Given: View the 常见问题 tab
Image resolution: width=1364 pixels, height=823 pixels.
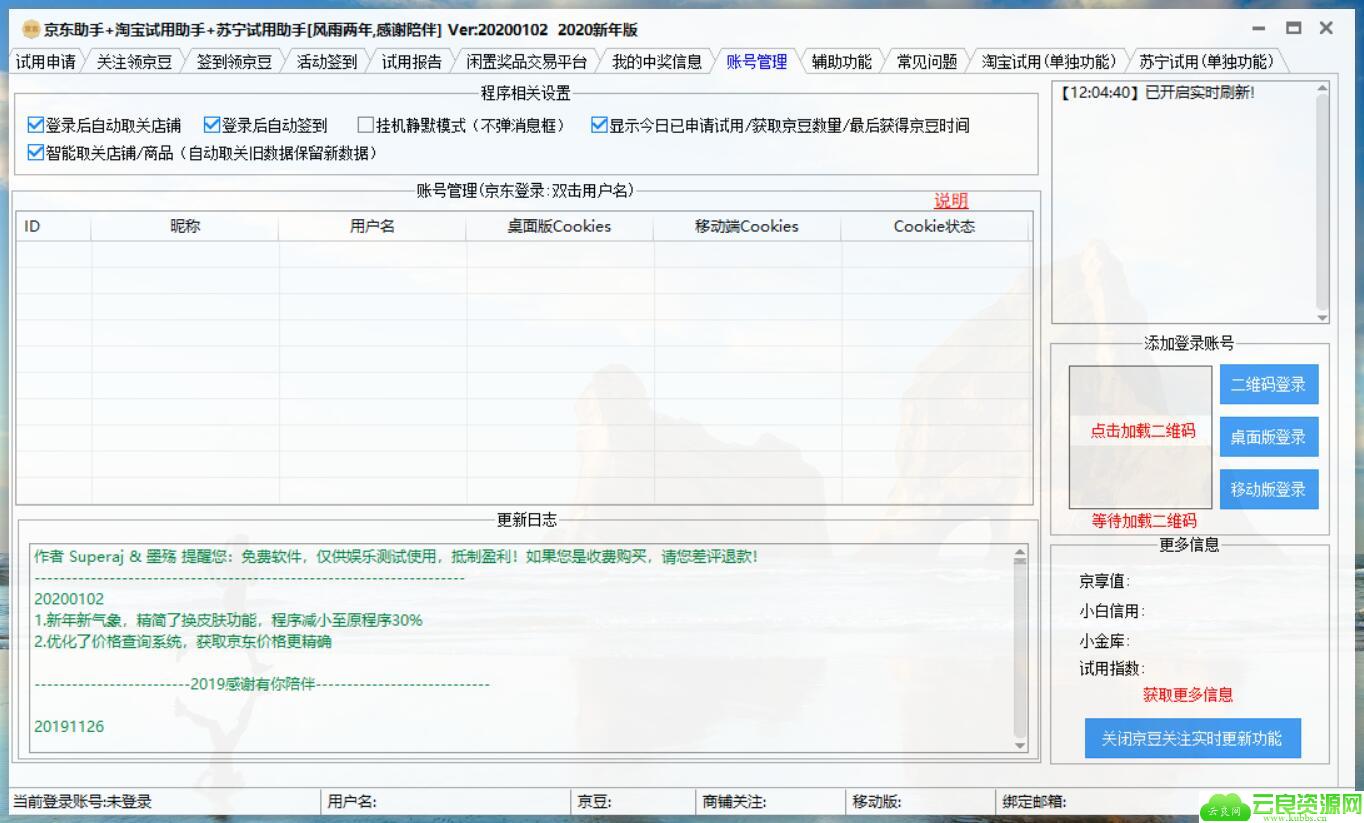Looking at the screenshot, I should point(927,62).
